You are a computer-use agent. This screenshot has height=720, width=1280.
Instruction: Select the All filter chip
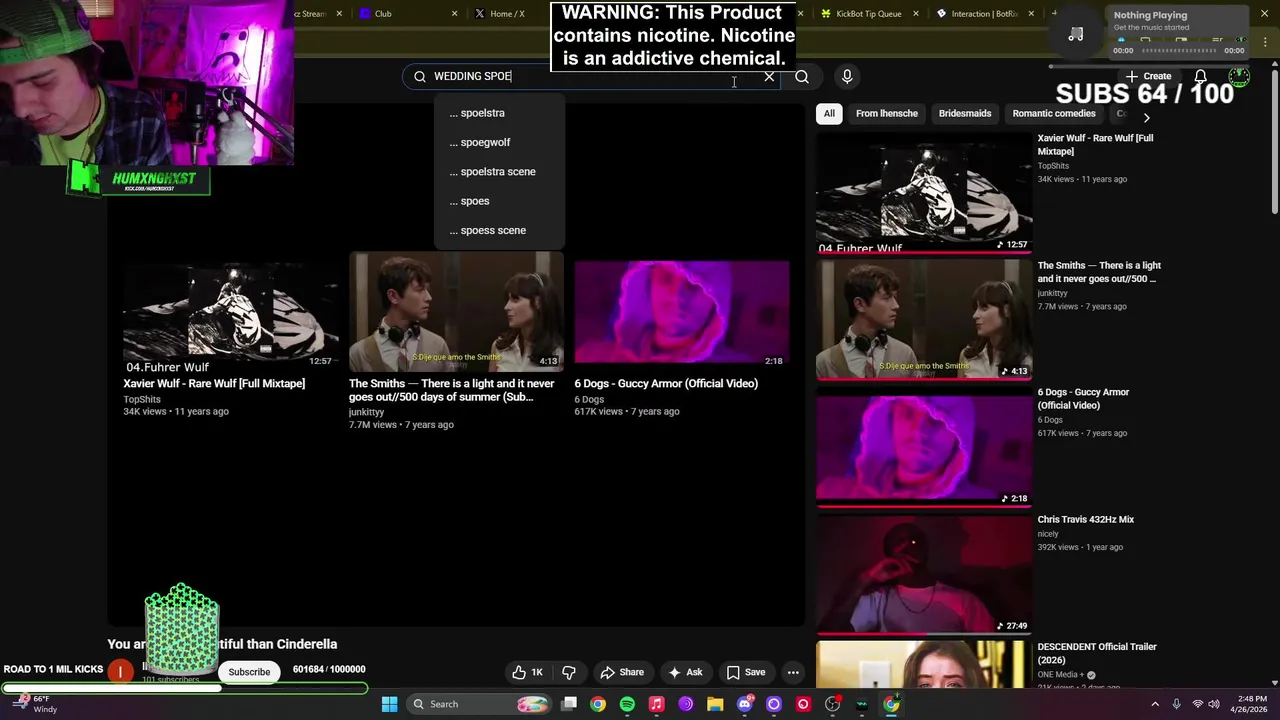(829, 114)
